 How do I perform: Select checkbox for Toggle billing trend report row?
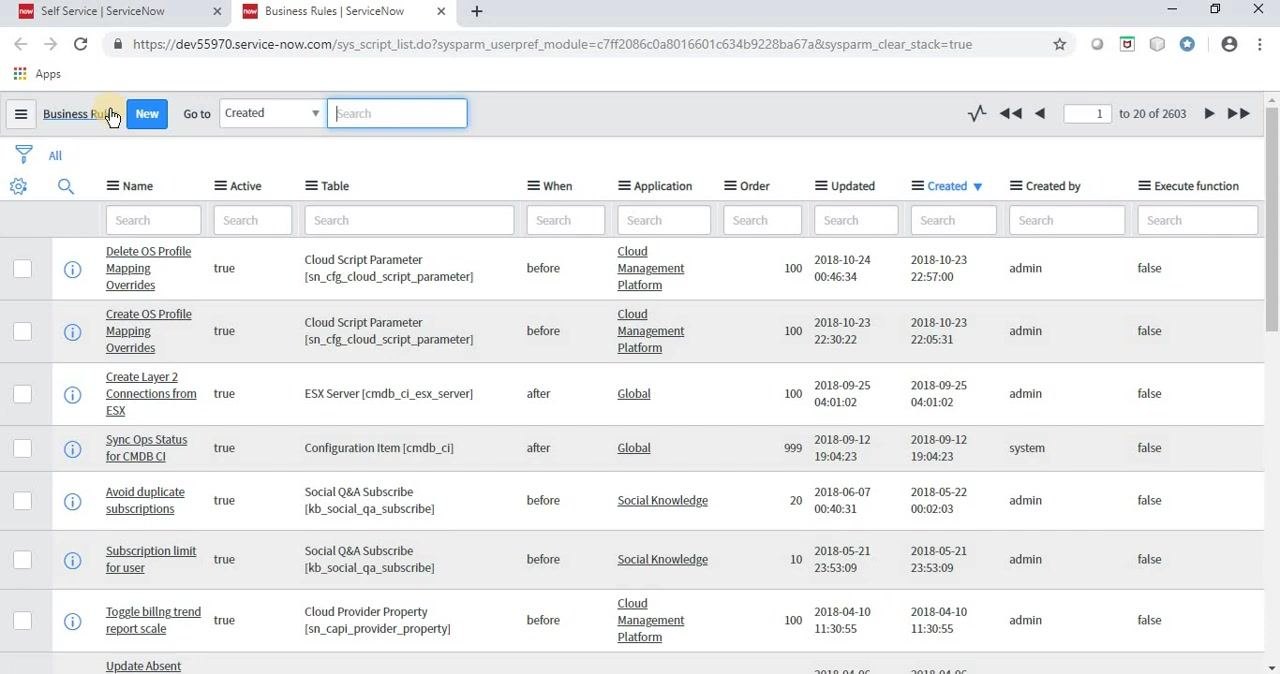point(22,620)
